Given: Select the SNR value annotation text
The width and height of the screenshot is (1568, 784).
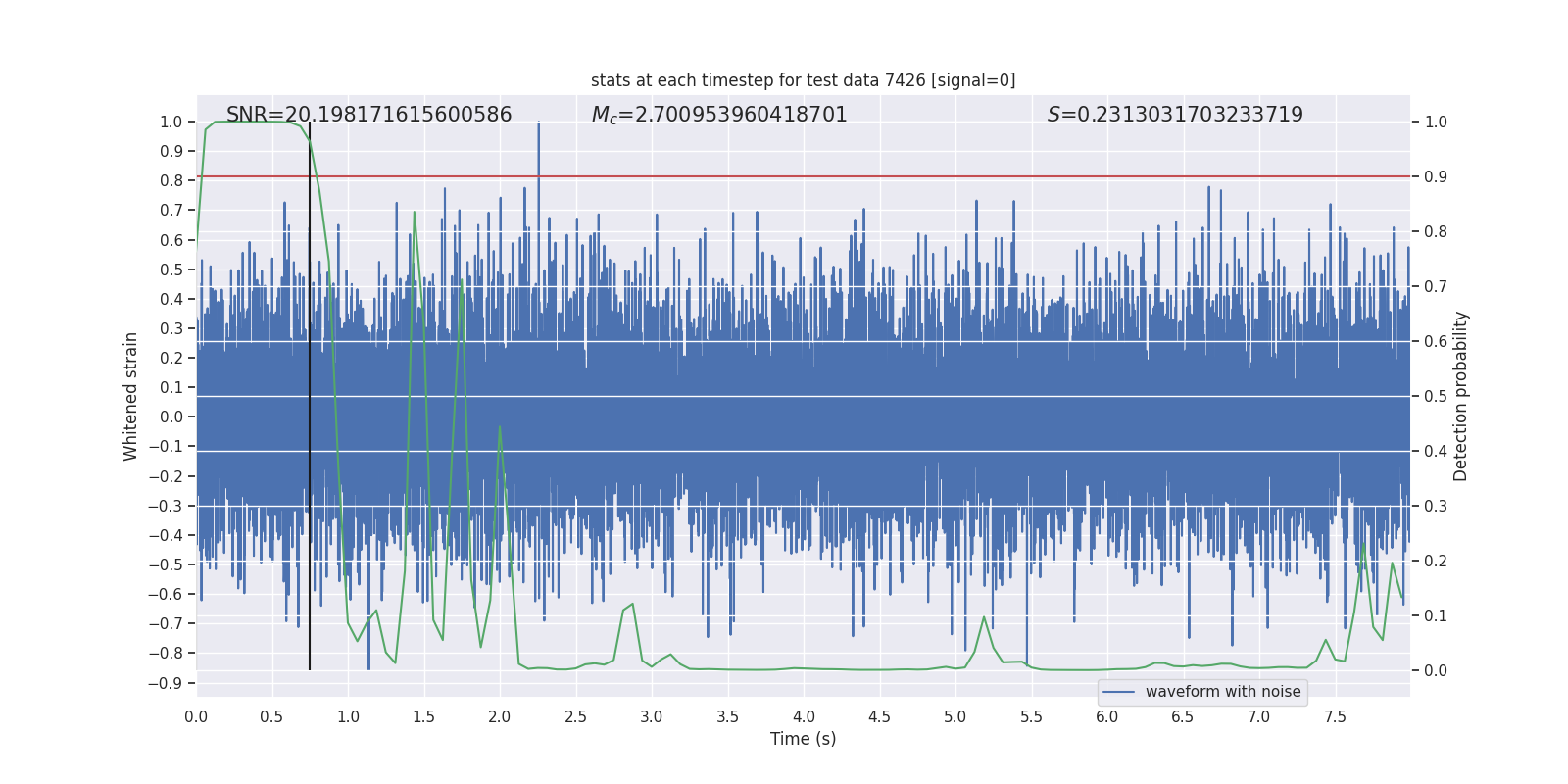Looking at the screenshot, I should (368, 115).
